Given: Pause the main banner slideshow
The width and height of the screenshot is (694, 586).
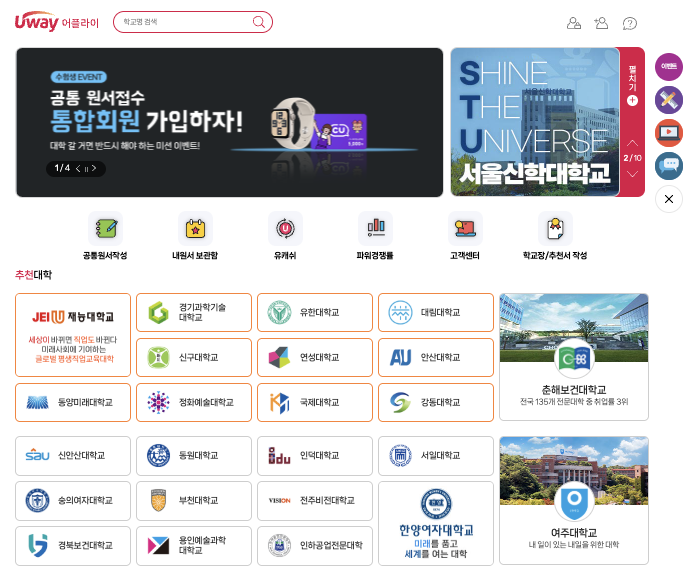Looking at the screenshot, I should [86, 168].
